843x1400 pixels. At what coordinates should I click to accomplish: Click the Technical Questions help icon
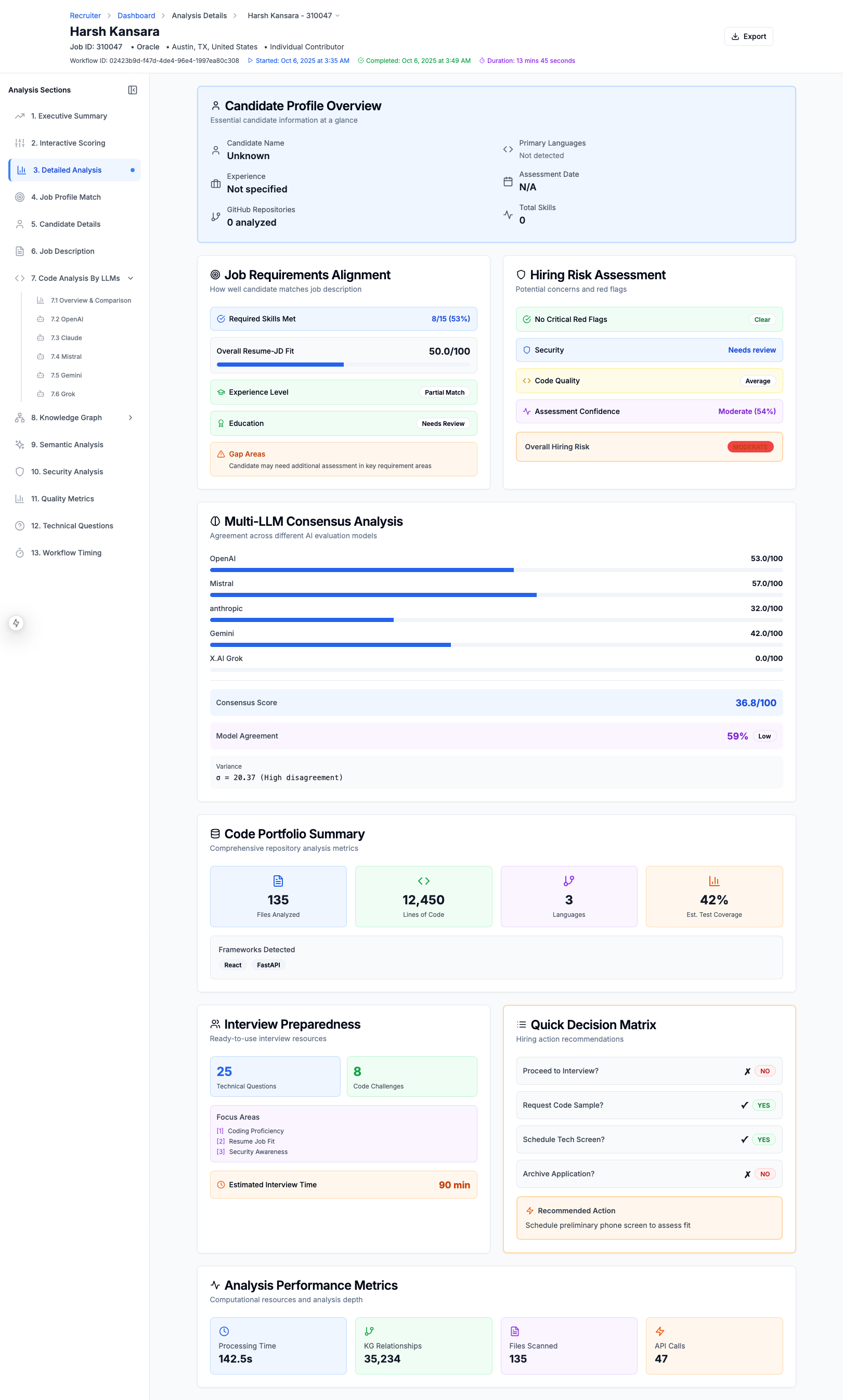tap(20, 526)
